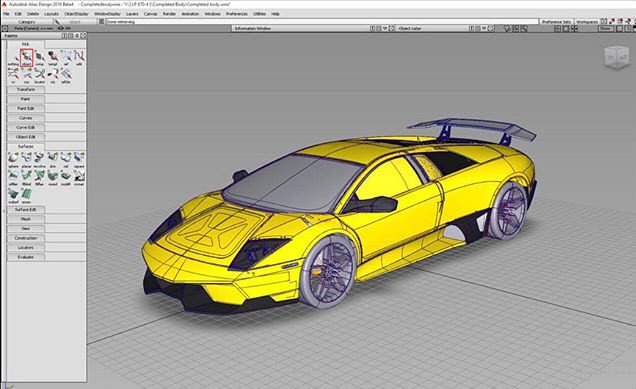
Task: Choose the sphere primitive surface tool
Action: coord(13,160)
